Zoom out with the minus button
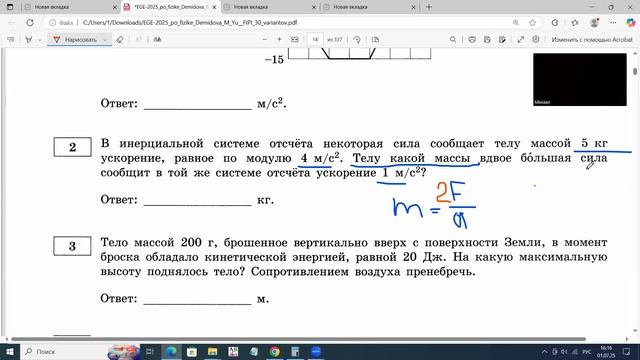 [x=264, y=40]
